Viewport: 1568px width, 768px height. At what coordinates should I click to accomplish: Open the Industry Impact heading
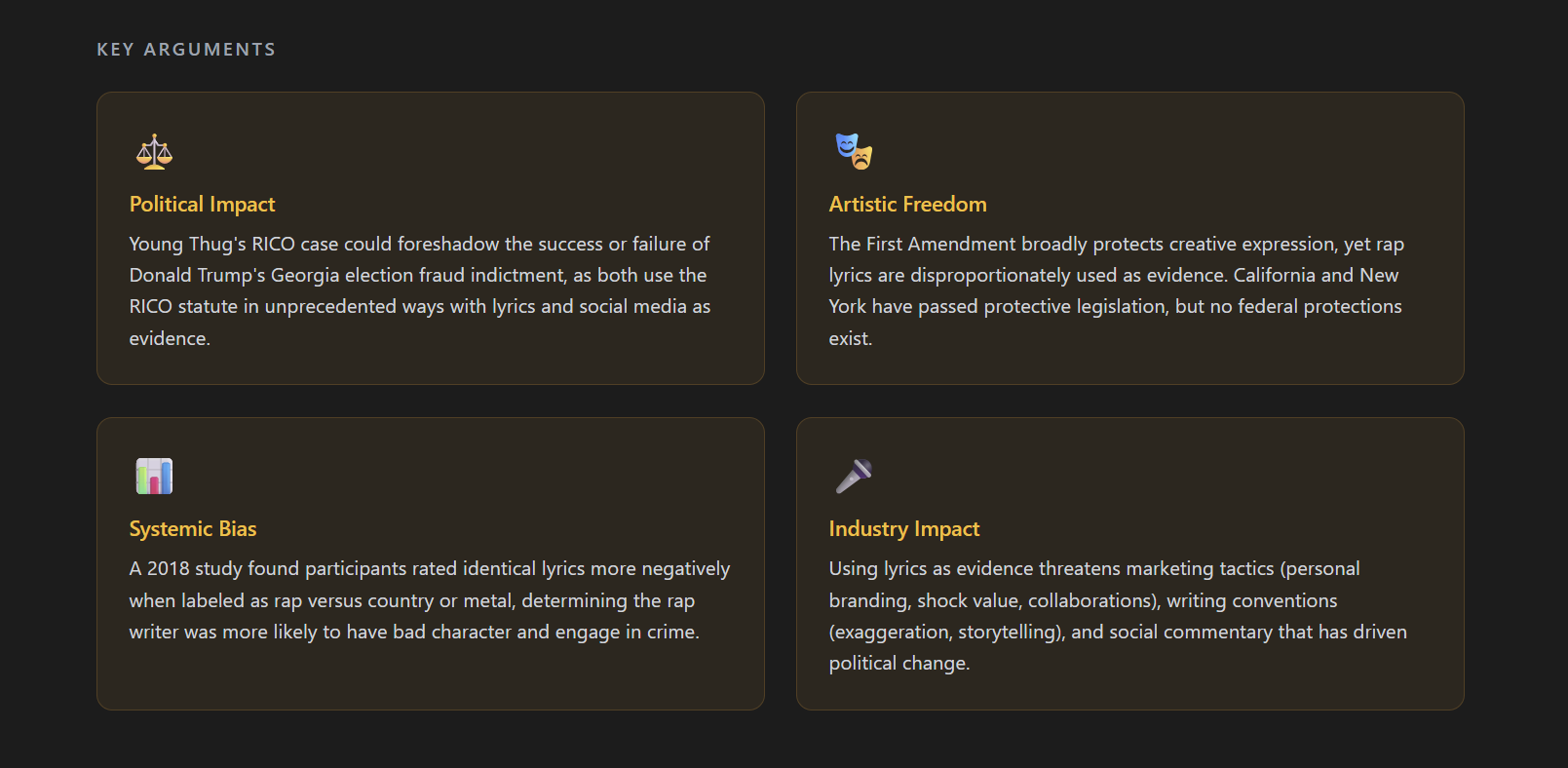[903, 529]
